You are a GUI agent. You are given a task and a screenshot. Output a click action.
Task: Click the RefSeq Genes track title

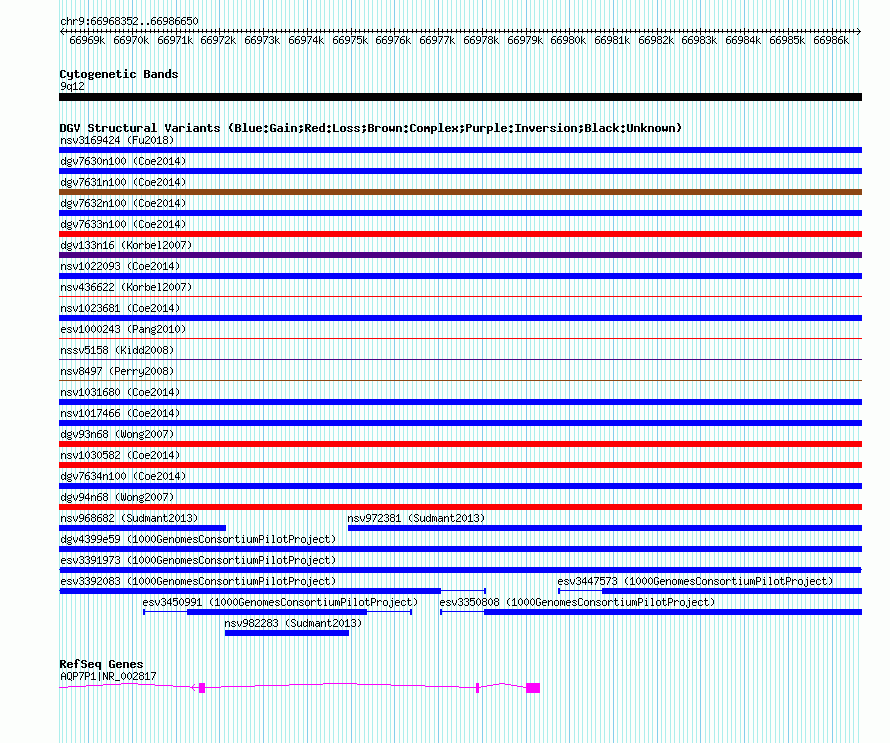(x=101, y=664)
